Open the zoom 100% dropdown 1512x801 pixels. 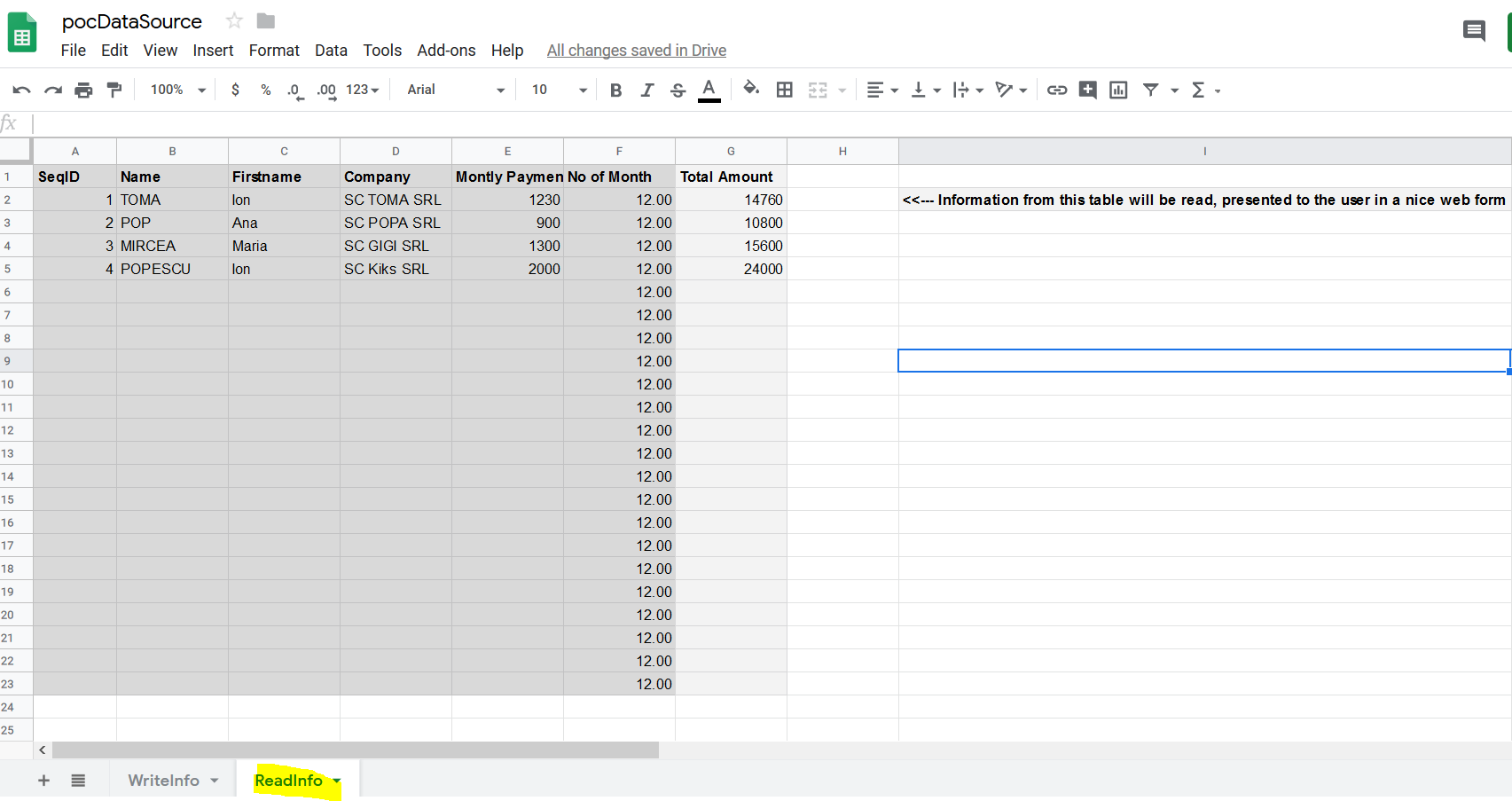tap(177, 90)
